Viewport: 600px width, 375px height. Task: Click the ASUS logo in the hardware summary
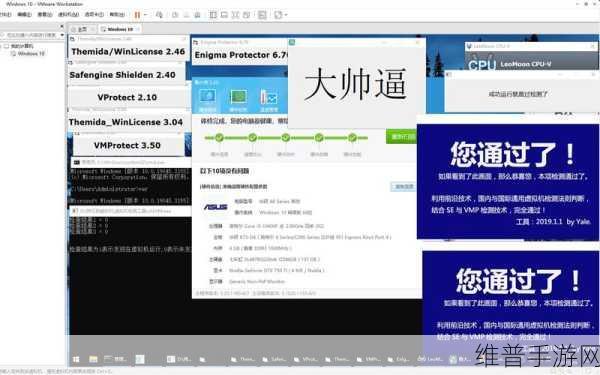pos(215,207)
